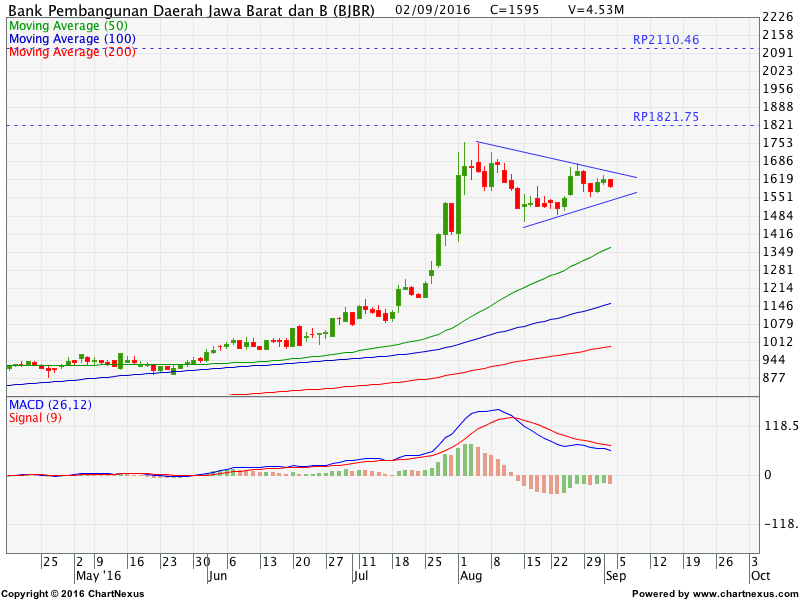800x600 pixels.
Task: Click the 1416 price axis label
Action: (778, 233)
